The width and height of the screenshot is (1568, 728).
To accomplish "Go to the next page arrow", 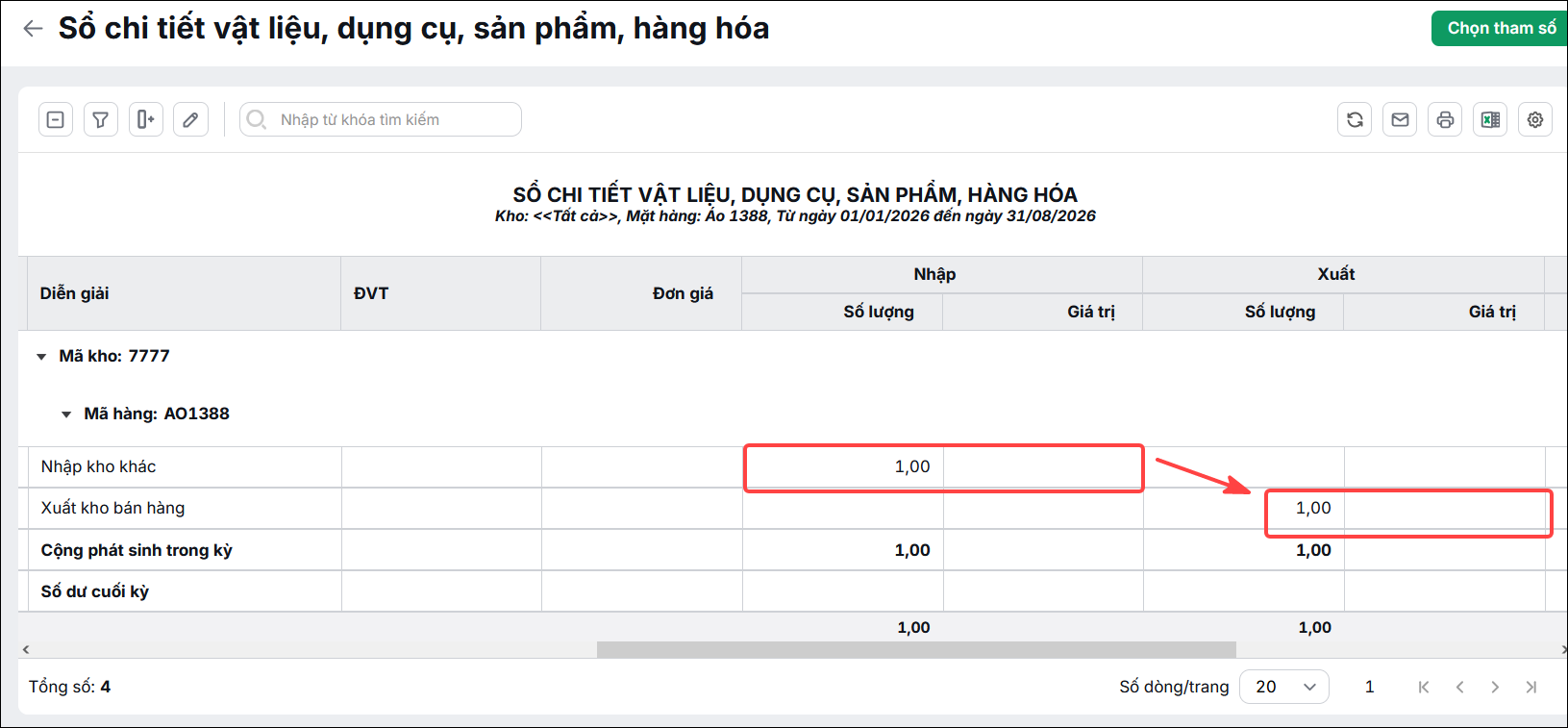I will point(1495,687).
